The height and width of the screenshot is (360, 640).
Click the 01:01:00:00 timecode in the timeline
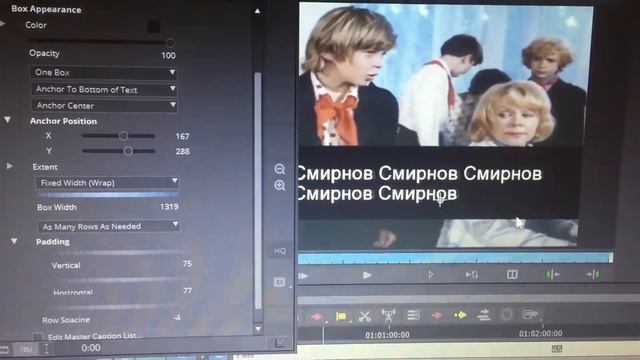point(387,335)
